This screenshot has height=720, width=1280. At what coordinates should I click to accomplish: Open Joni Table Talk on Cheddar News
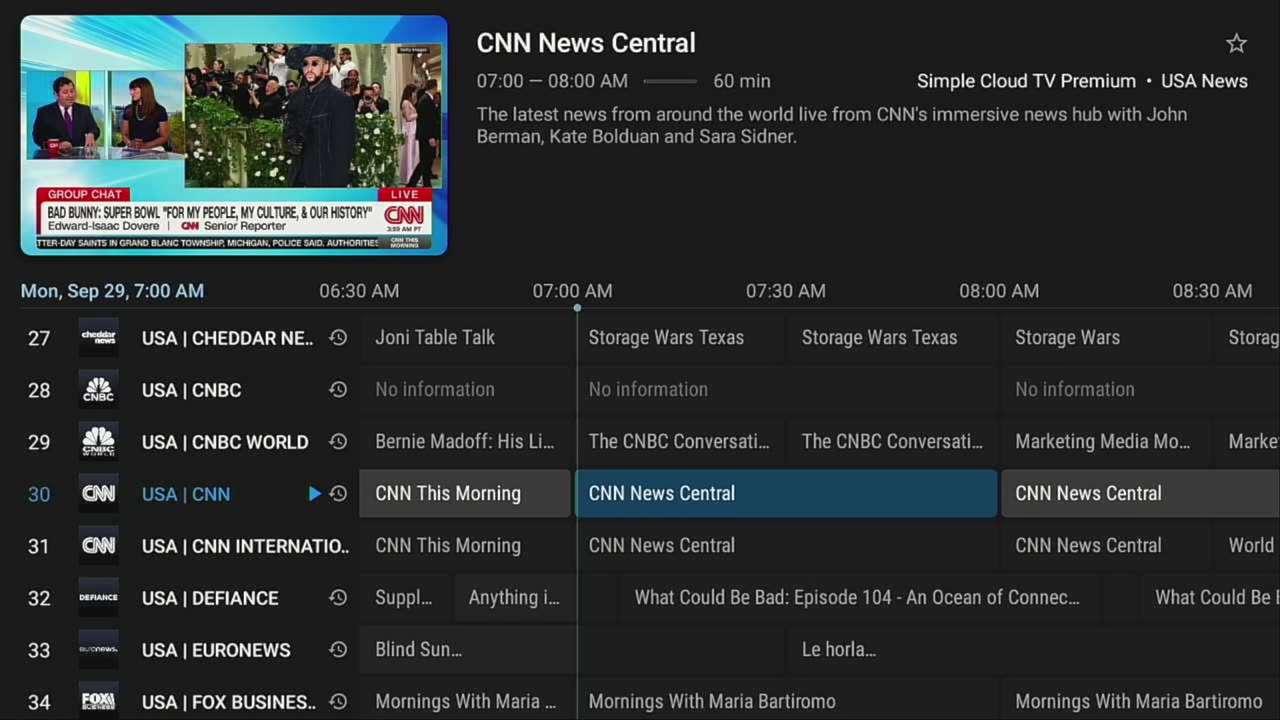465,338
